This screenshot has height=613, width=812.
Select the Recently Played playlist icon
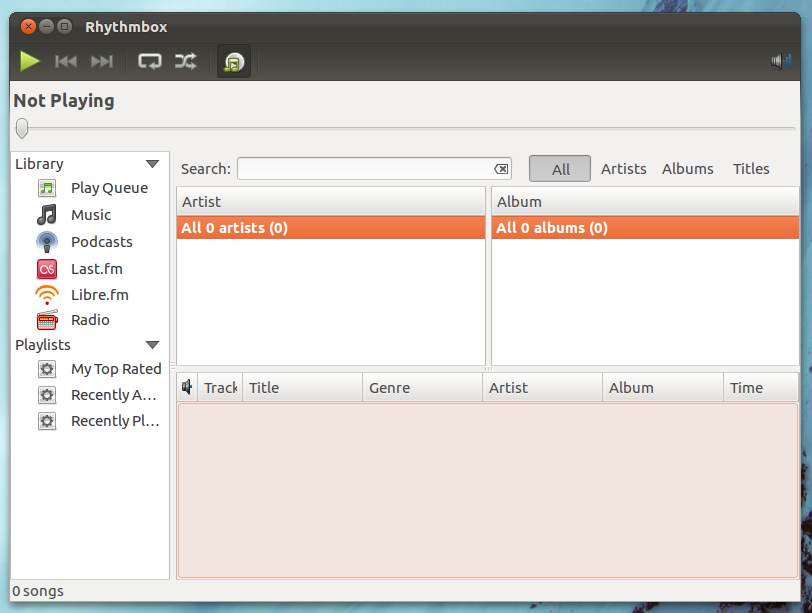click(x=47, y=421)
